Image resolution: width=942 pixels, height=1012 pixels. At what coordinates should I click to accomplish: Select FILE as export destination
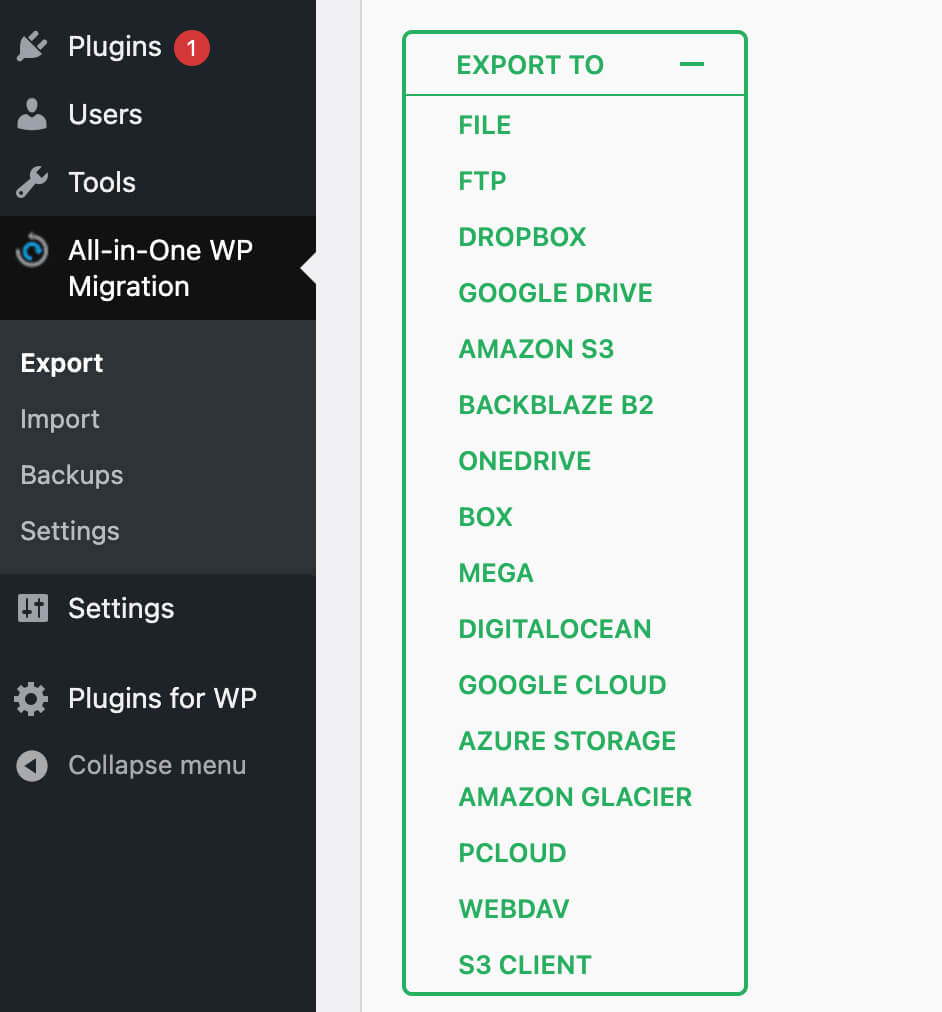484,124
